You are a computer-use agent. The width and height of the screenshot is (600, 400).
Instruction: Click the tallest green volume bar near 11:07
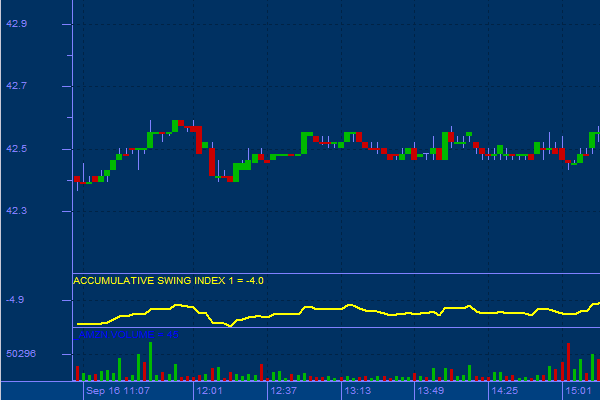[150, 361]
